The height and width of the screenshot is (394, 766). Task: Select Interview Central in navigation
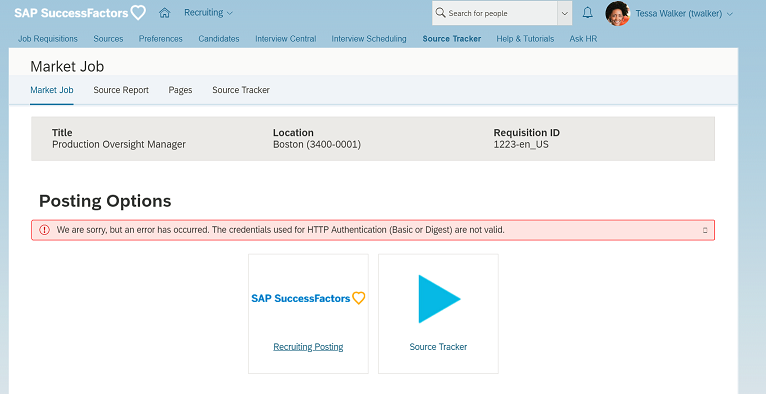click(285, 39)
